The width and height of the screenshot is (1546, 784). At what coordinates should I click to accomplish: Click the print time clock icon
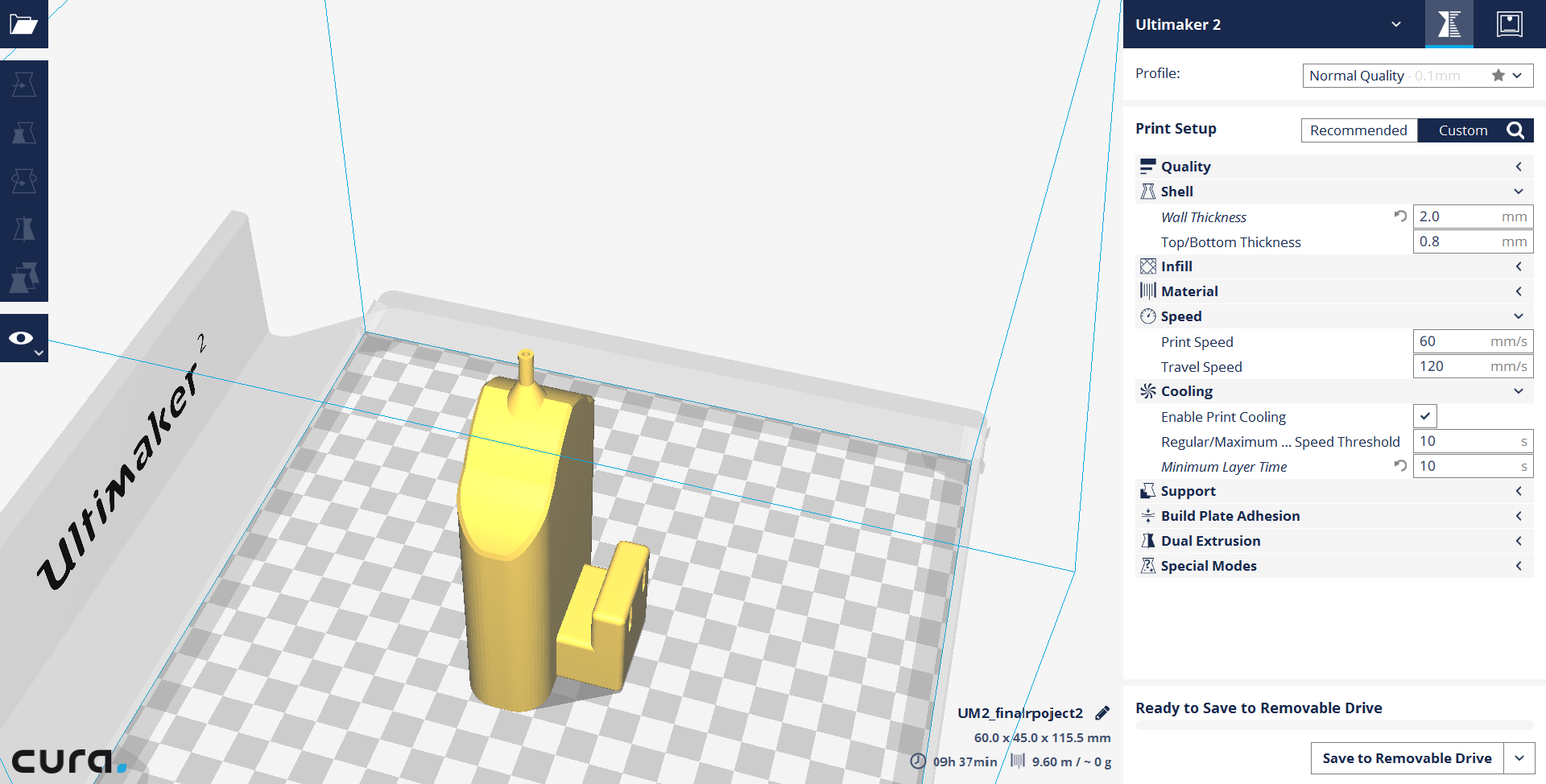(918, 761)
